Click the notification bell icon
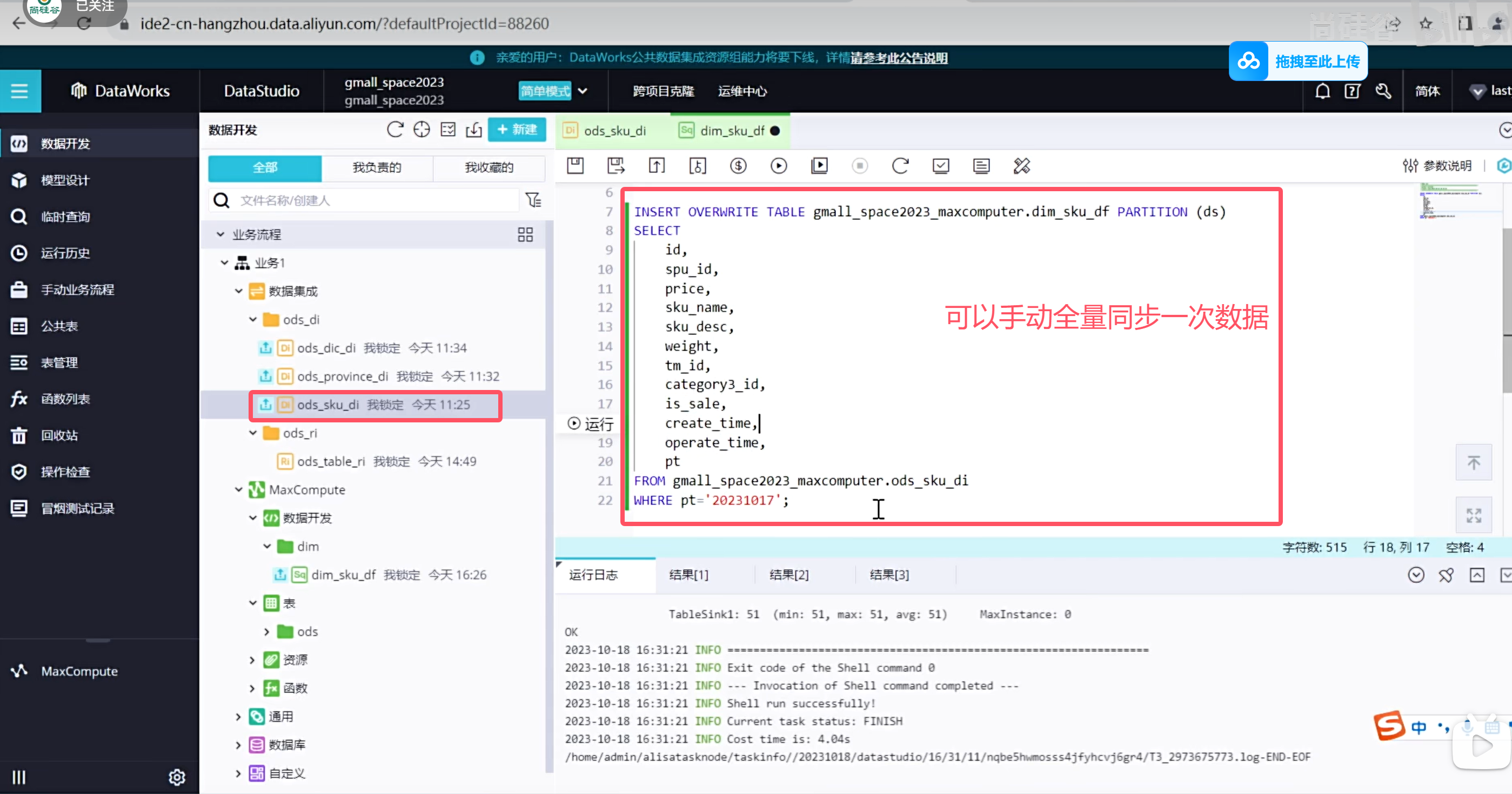Image resolution: width=1512 pixels, height=794 pixels. [1322, 91]
